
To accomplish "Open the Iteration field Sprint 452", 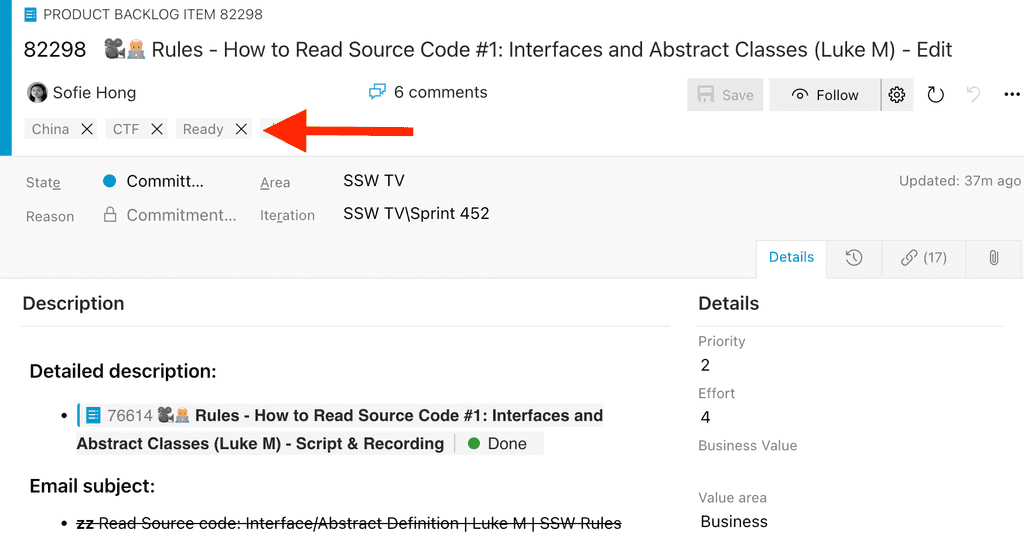I will [x=416, y=213].
